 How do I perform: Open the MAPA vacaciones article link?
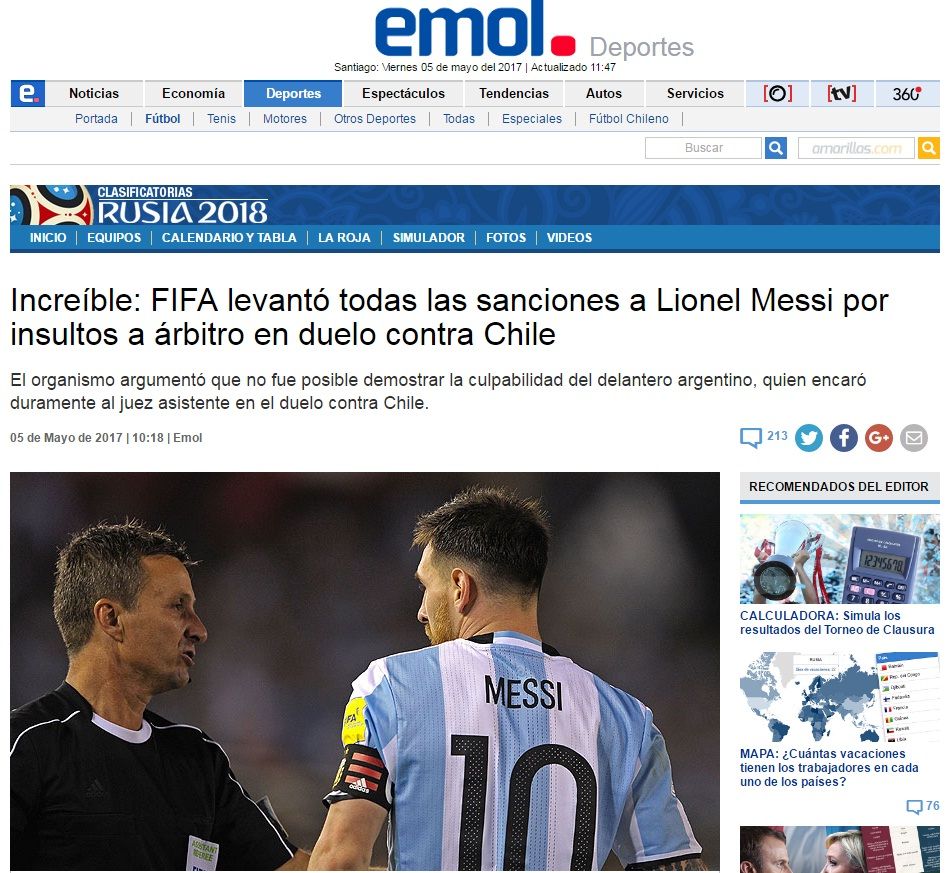pos(829,767)
